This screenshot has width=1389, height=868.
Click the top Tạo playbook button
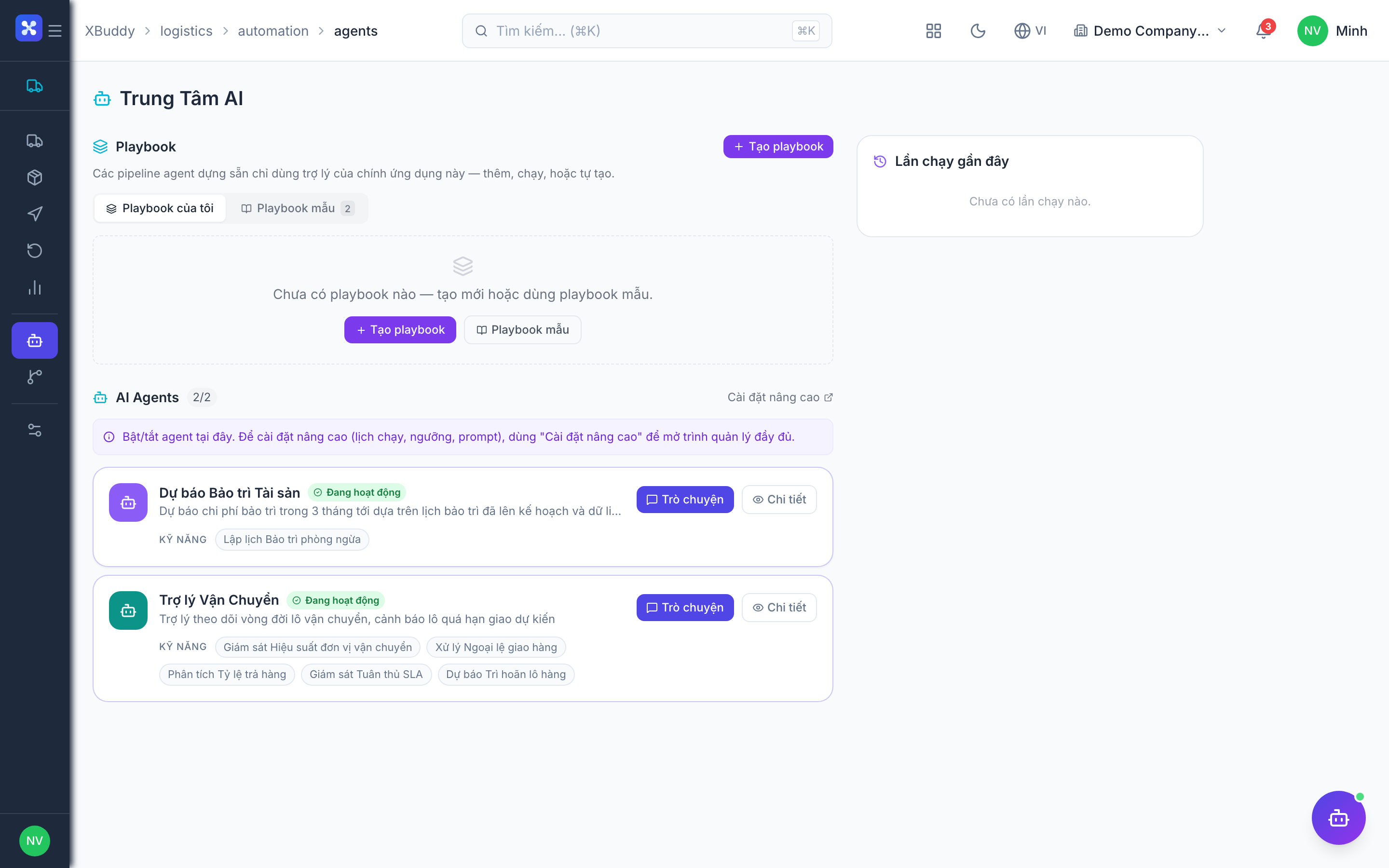click(x=778, y=147)
